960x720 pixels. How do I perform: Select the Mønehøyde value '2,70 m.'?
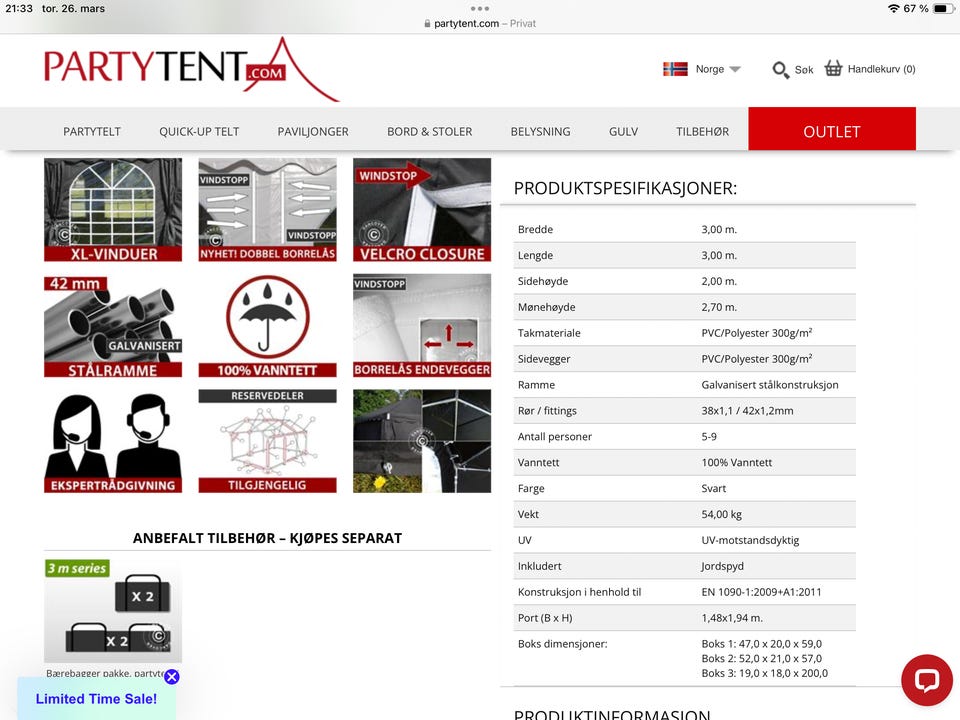719,307
